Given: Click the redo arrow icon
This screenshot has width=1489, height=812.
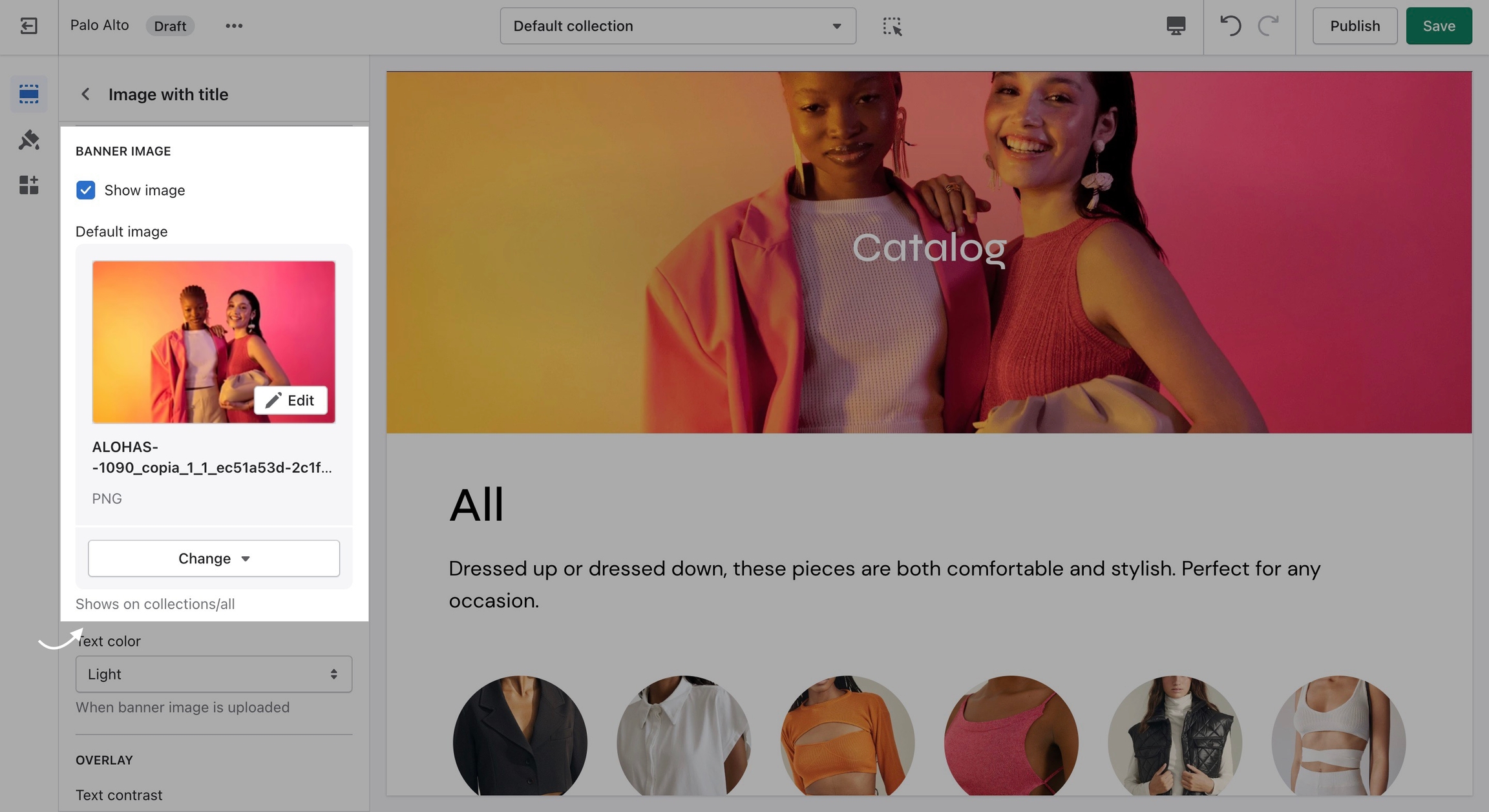Looking at the screenshot, I should [1268, 26].
